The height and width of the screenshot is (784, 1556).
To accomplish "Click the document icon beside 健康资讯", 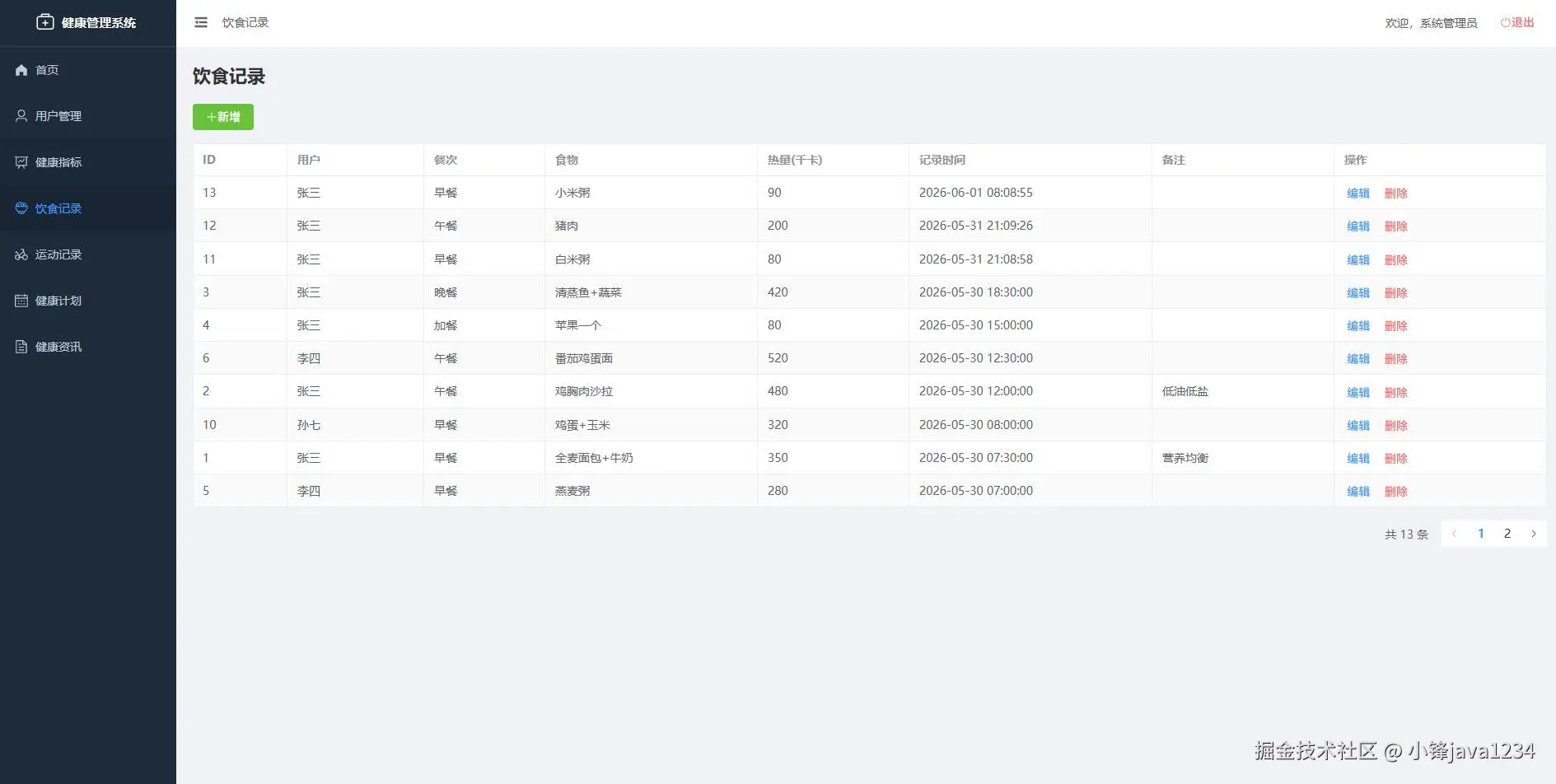I will (x=21, y=347).
